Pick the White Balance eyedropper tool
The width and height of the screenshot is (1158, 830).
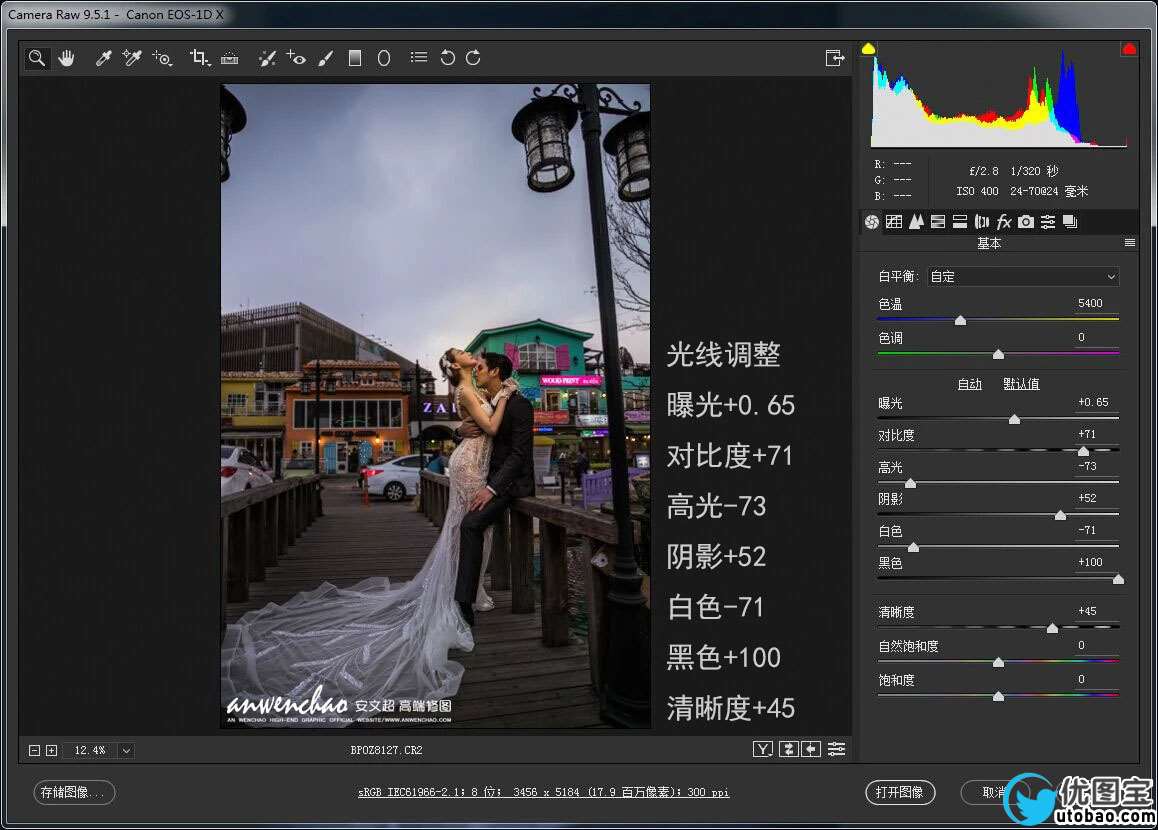103,58
